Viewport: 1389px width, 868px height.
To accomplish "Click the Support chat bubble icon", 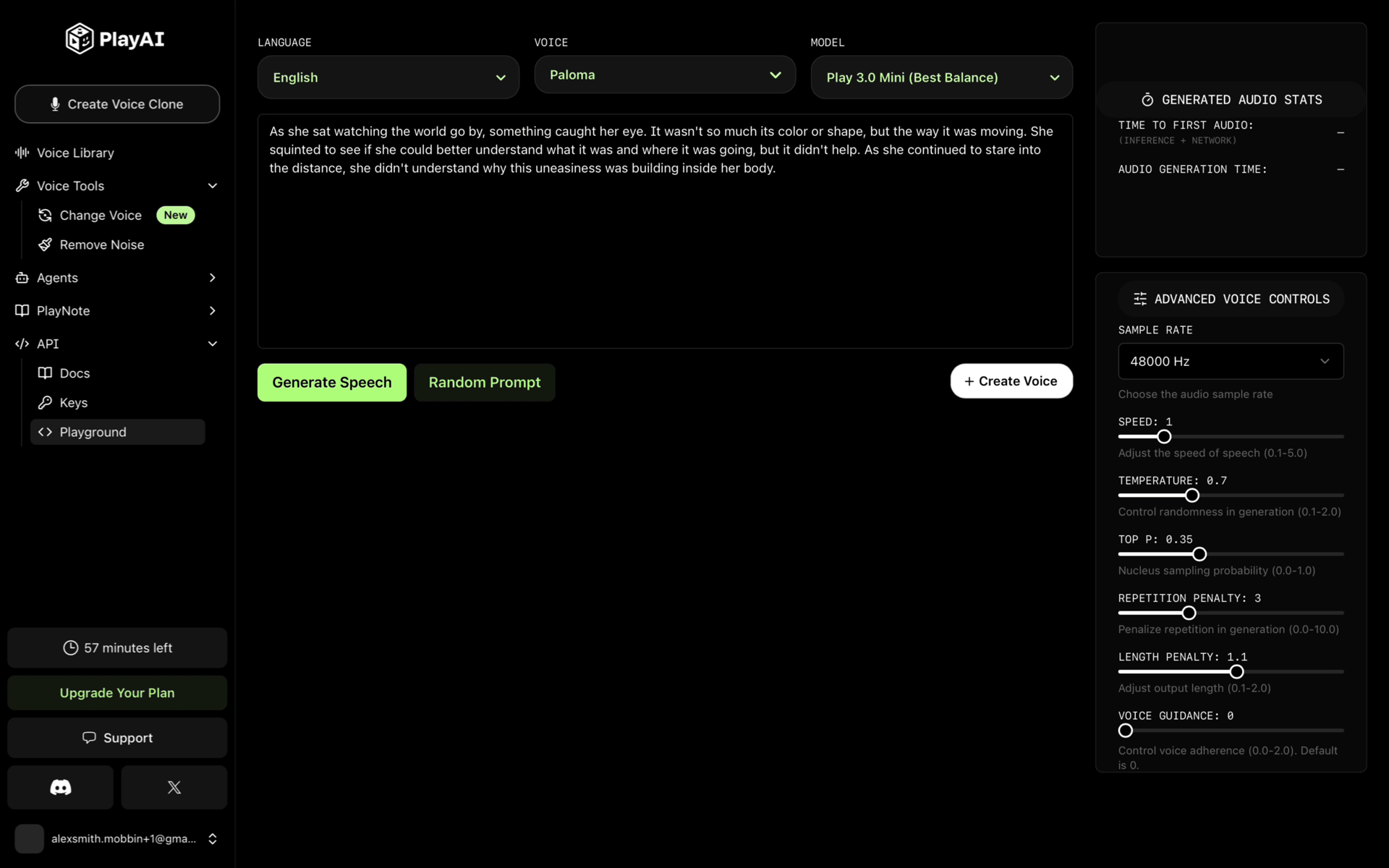I will point(89,738).
